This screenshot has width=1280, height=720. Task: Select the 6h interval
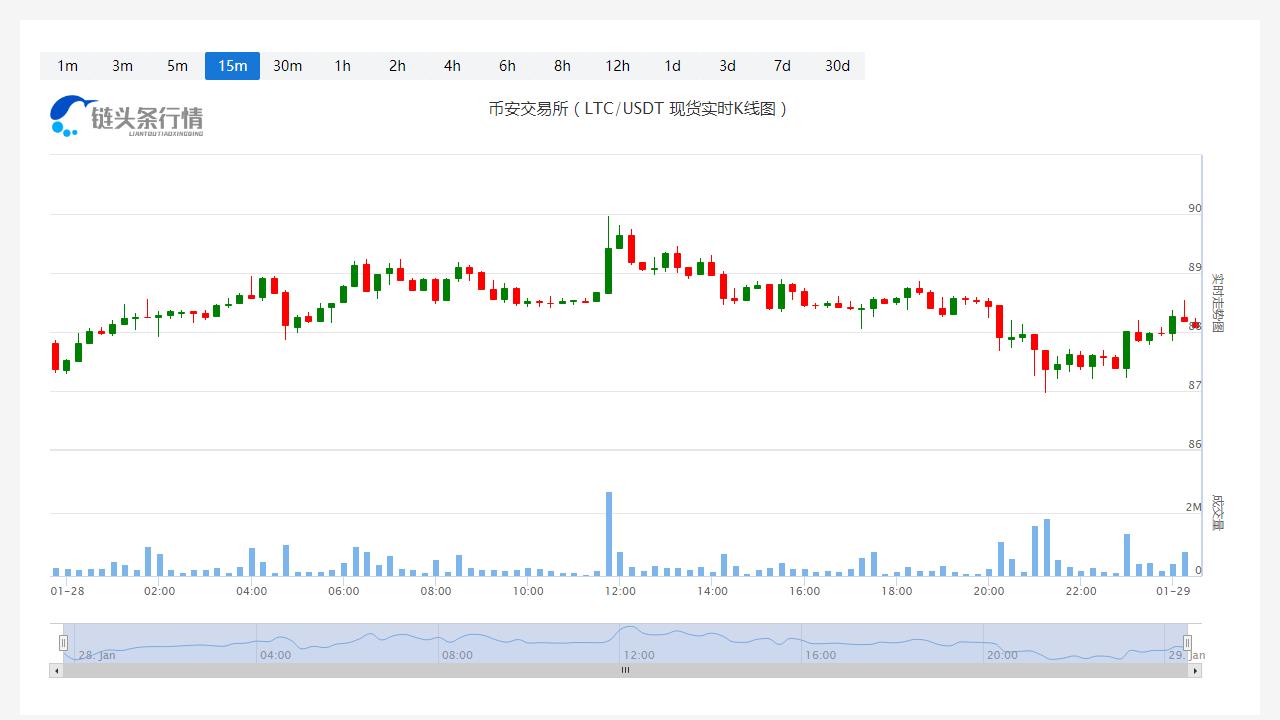[x=507, y=66]
